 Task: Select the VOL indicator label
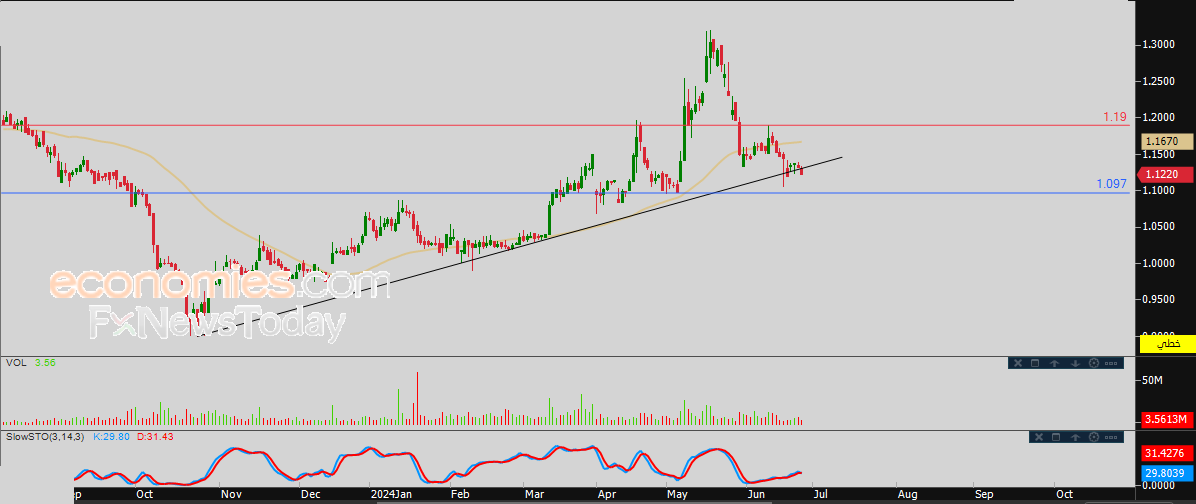pos(15,363)
